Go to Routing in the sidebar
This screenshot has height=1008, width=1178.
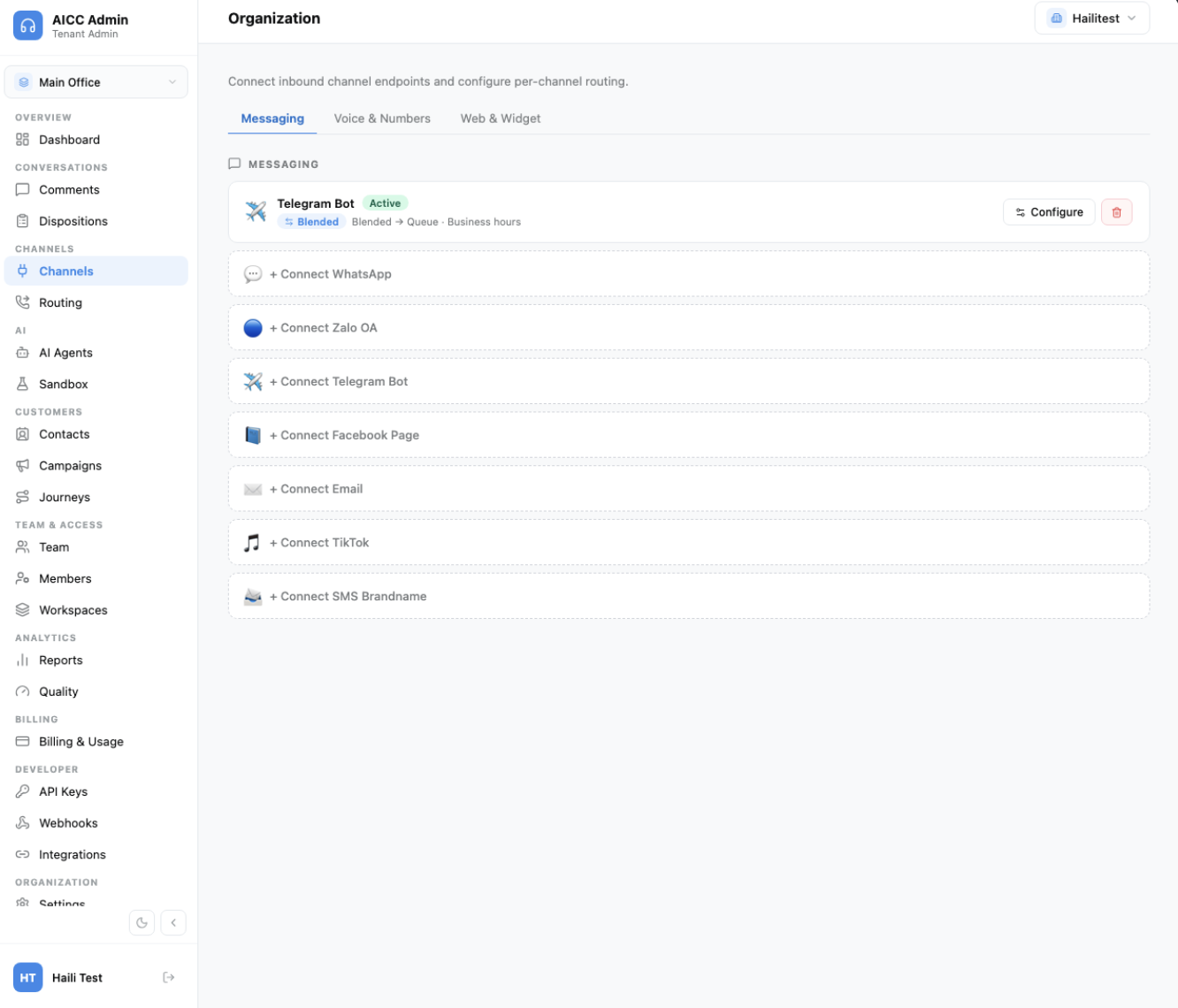click(96, 302)
